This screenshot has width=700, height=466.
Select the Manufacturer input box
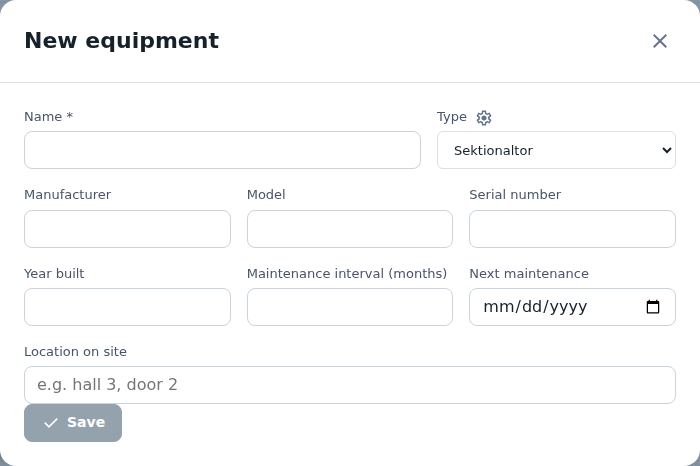click(x=127, y=229)
